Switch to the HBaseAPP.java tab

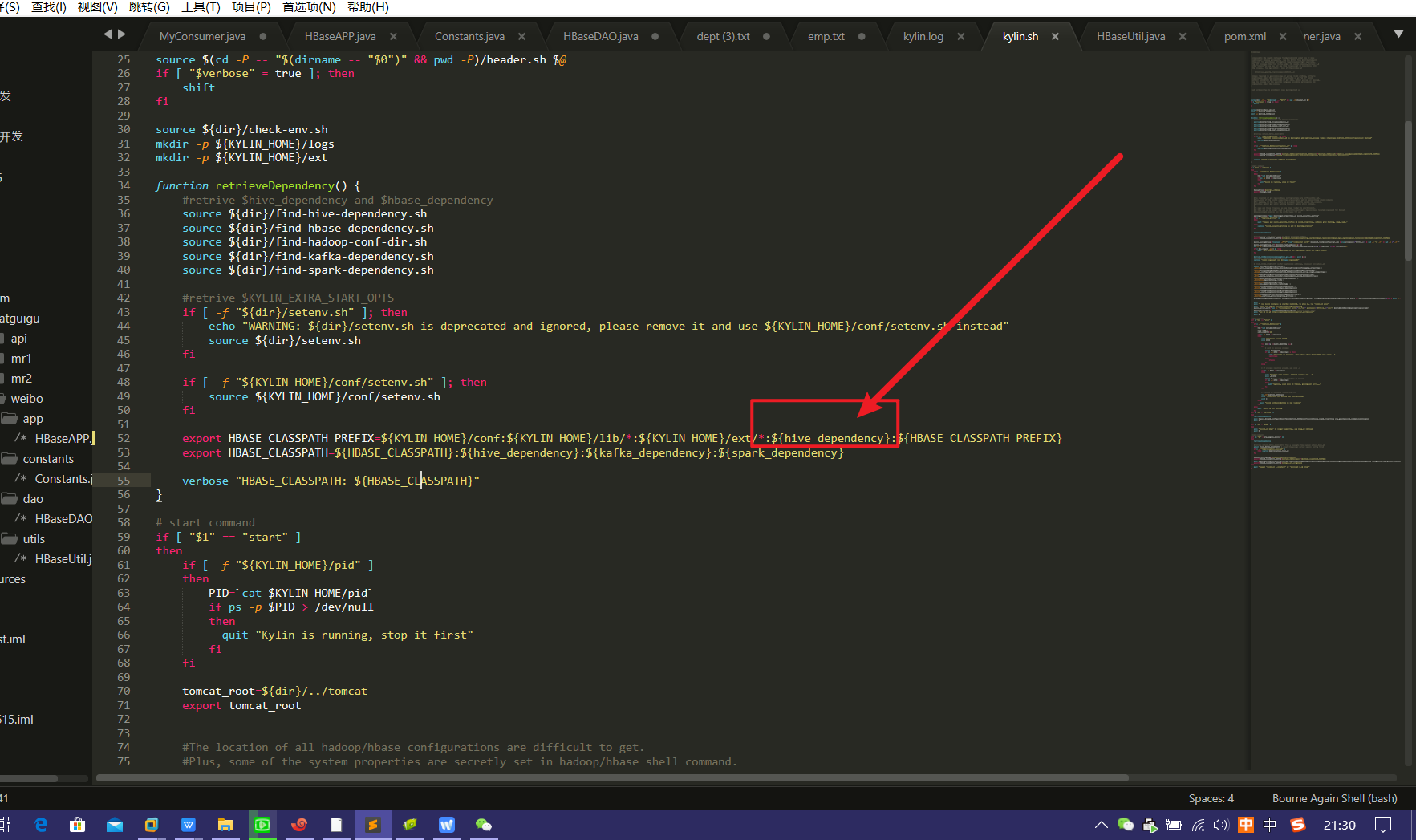[340, 36]
